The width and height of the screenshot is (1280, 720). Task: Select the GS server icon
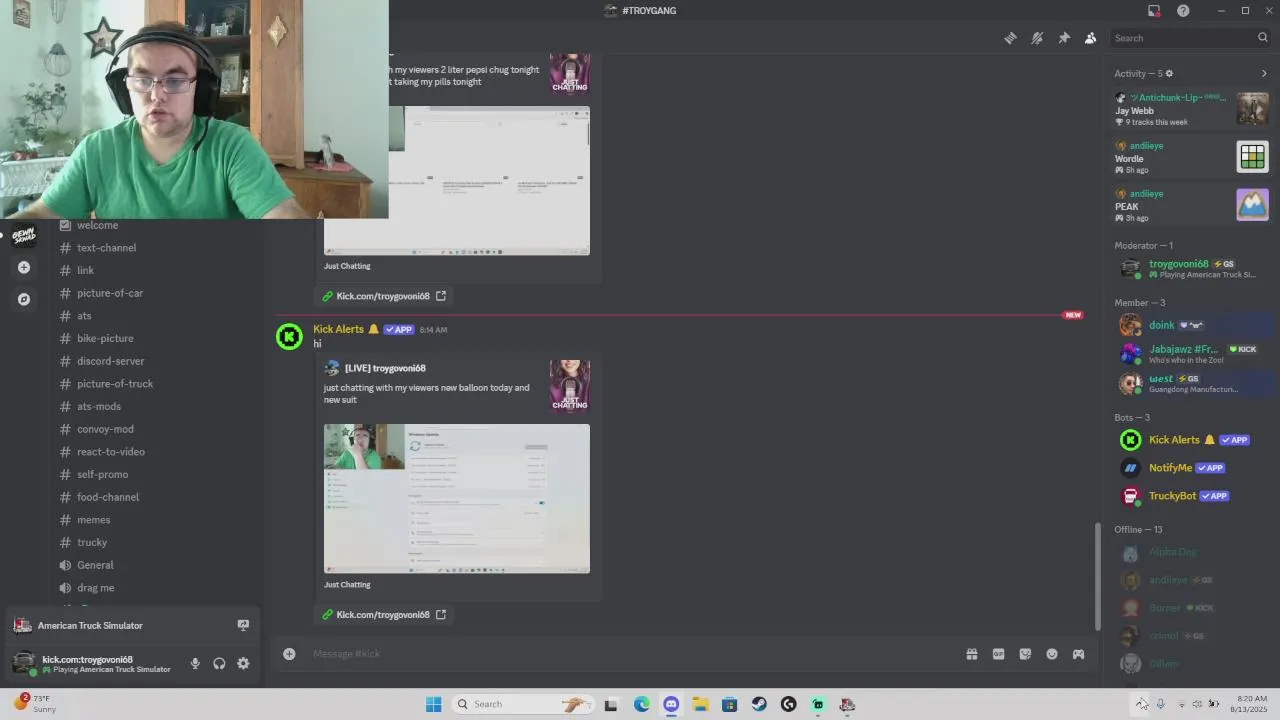(x=24, y=235)
